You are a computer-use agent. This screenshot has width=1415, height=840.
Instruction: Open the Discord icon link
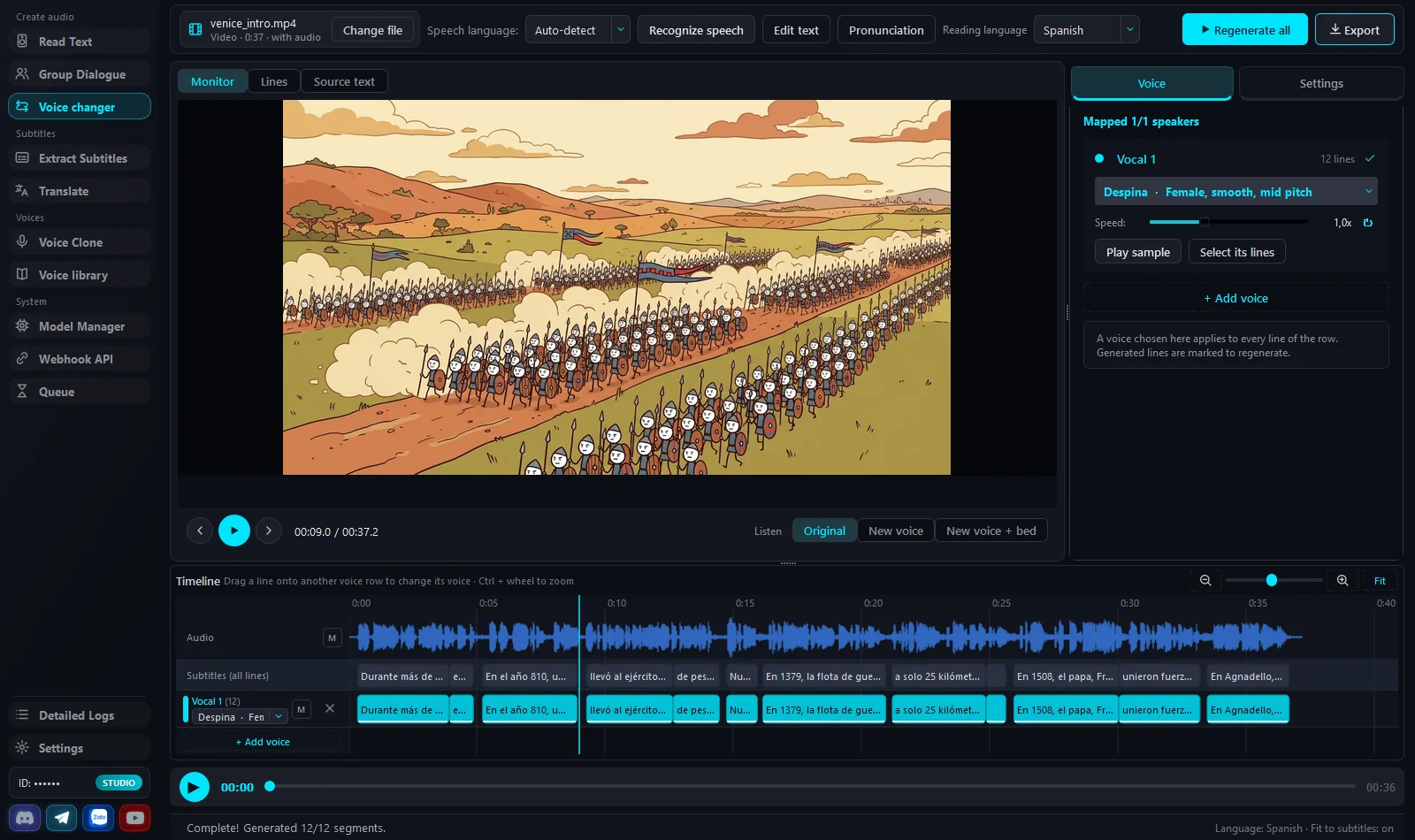[x=26, y=818]
